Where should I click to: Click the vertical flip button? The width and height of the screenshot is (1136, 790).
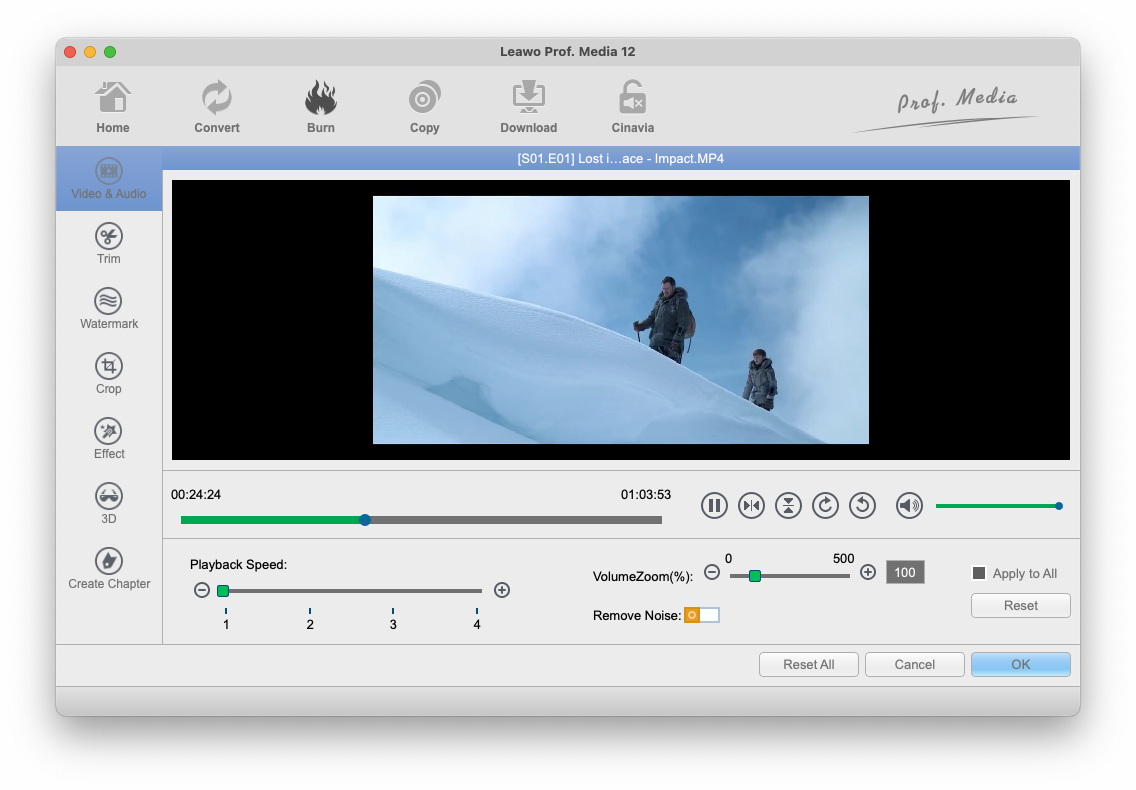tap(788, 505)
